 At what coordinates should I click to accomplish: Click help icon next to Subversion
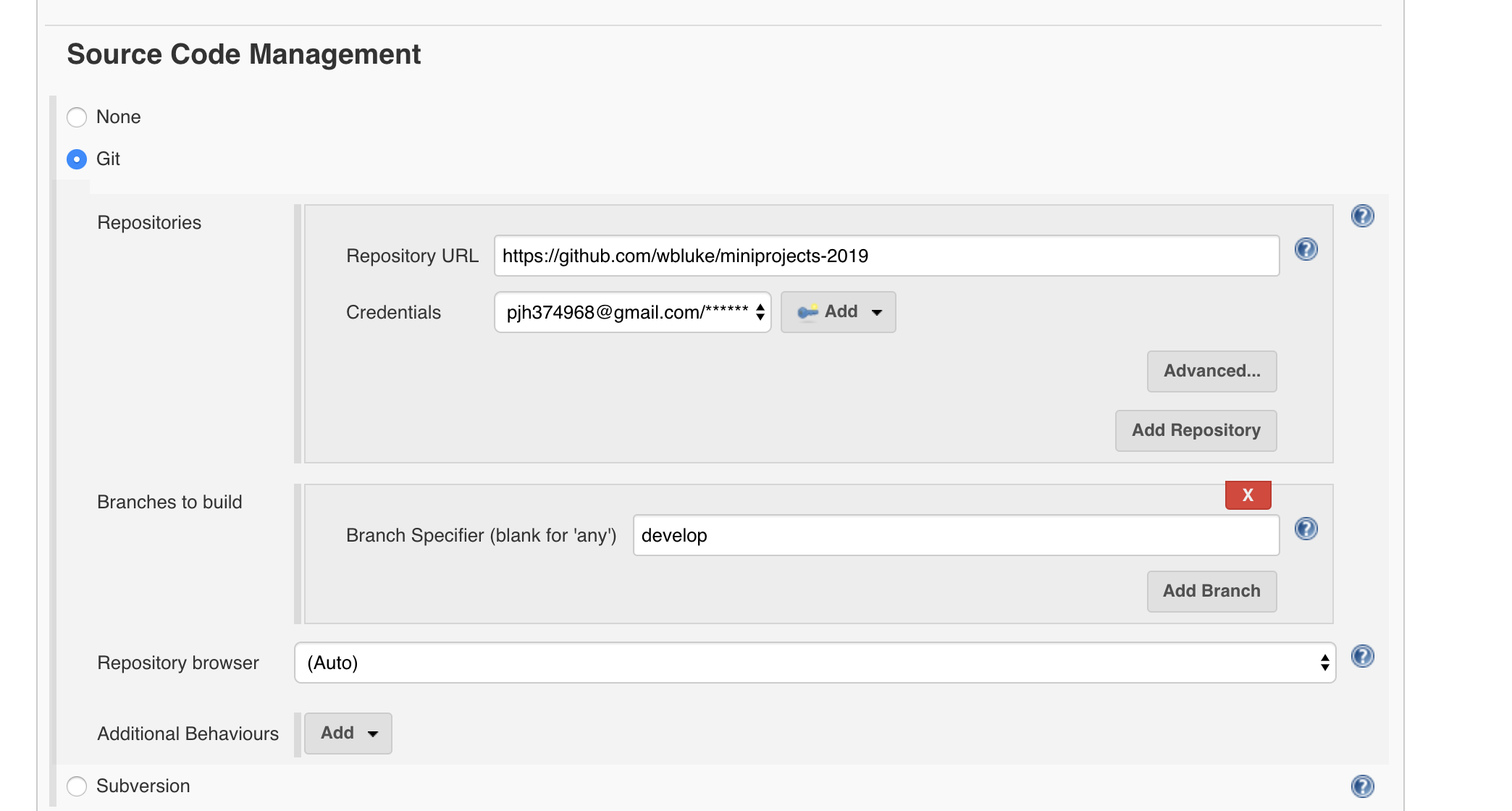click(x=1362, y=786)
